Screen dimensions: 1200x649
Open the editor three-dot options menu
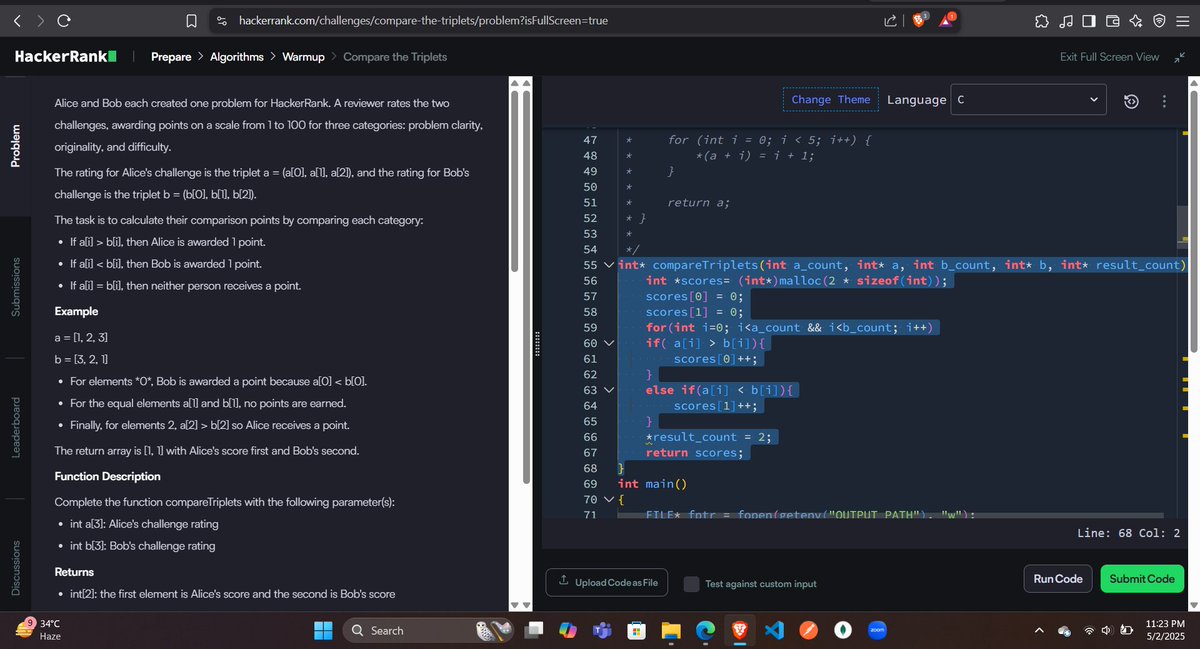coord(1164,101)
